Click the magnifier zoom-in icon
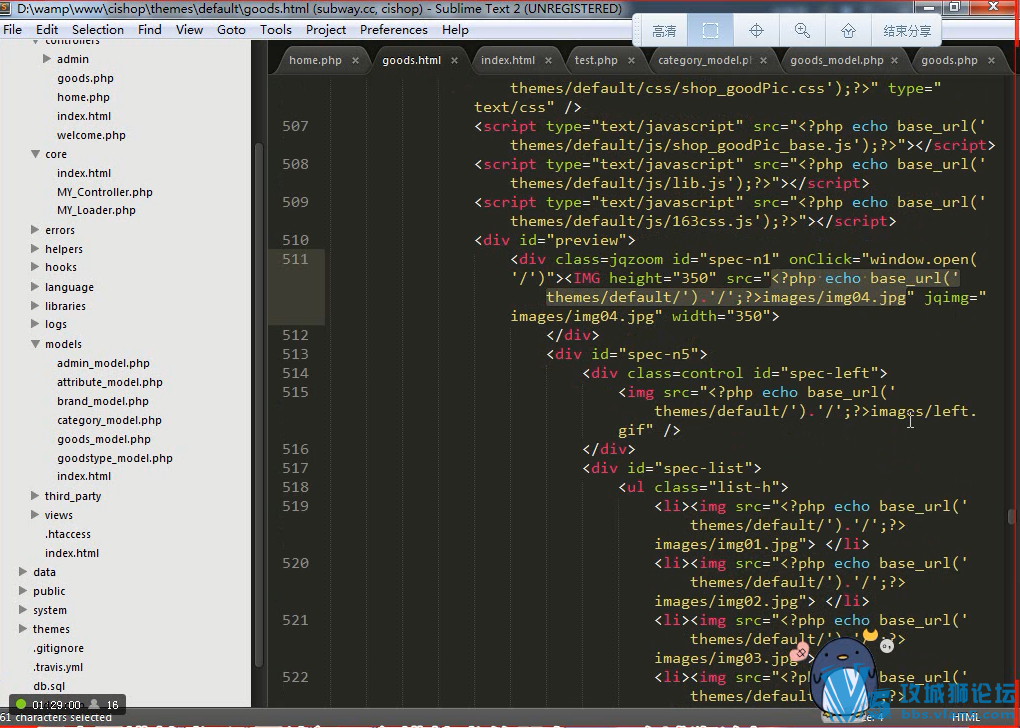This screenshot has width=1020, height=728. pos(802,31)
